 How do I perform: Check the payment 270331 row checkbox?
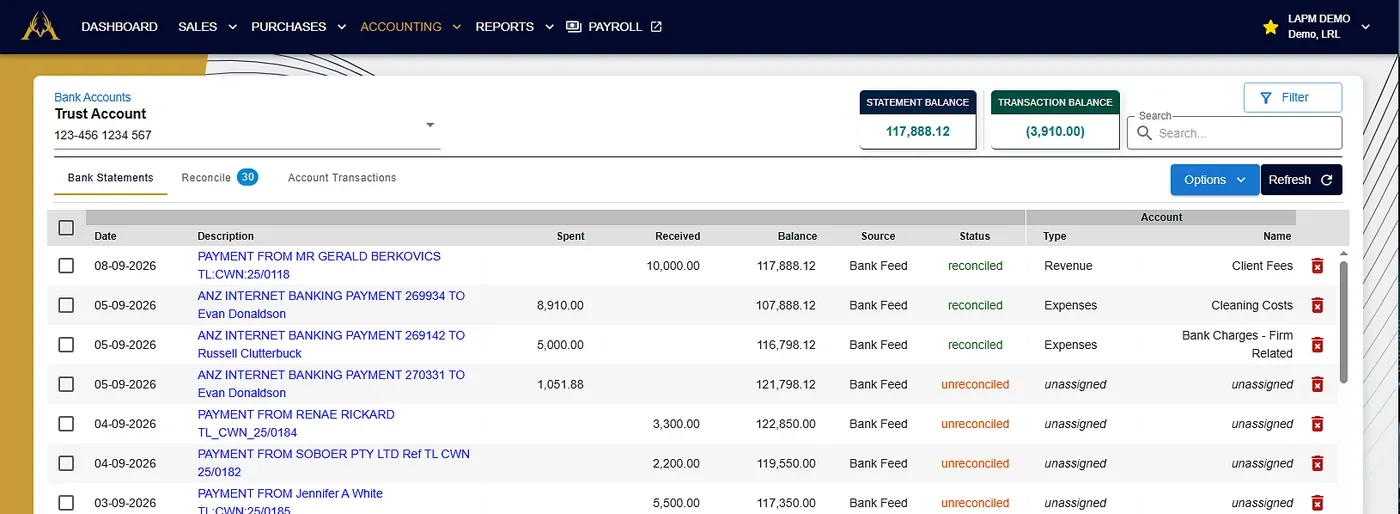point(66,384)
